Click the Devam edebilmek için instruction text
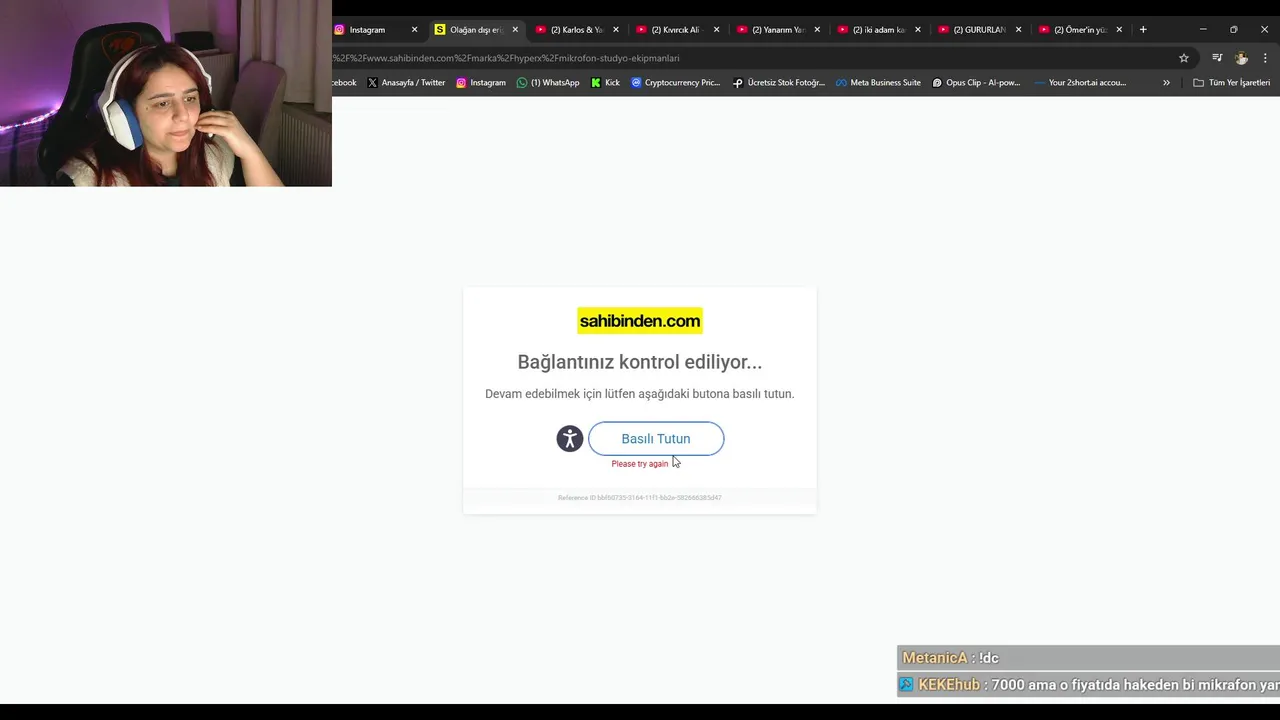Image resolution: width=1280 pixels, height=720 pixels. [x=640, y=394]
